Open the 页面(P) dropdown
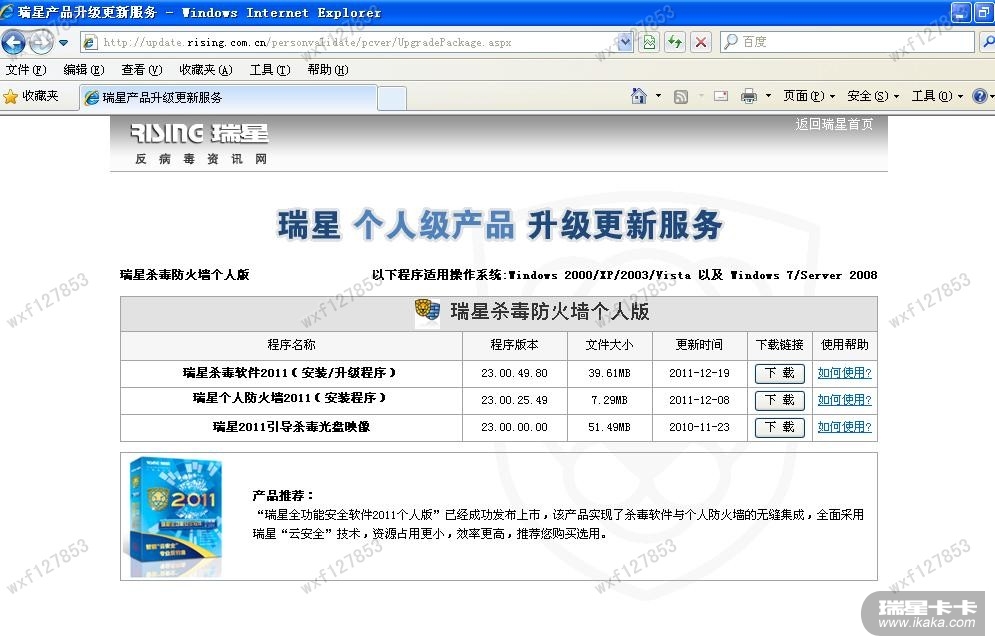Screen dimensions: 995x643 (x=809, y=96)
